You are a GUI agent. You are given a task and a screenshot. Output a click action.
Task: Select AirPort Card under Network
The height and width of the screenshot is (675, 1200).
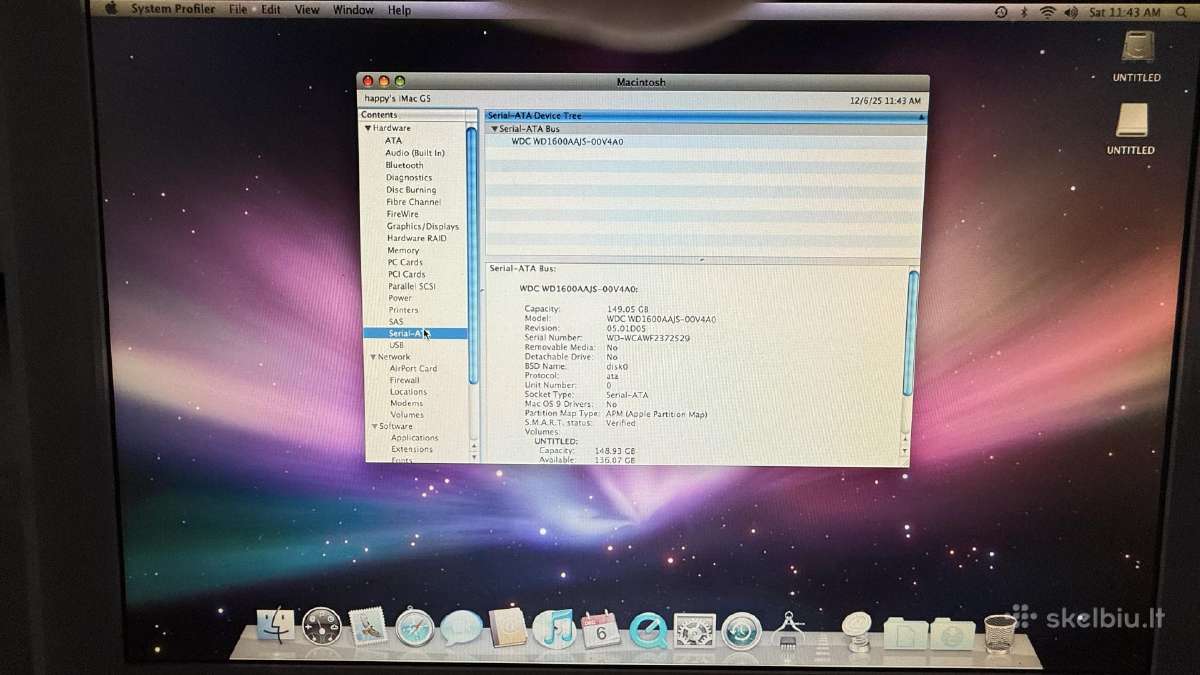point(413,368)
